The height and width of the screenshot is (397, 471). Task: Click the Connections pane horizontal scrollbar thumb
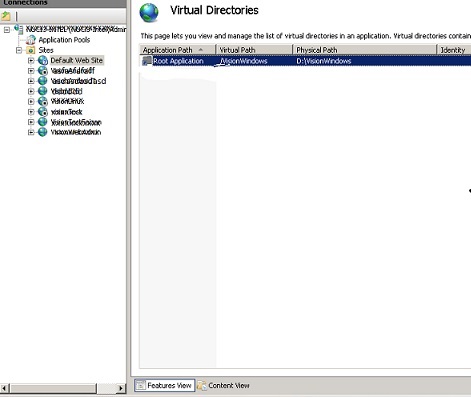(x=53, y=388)
